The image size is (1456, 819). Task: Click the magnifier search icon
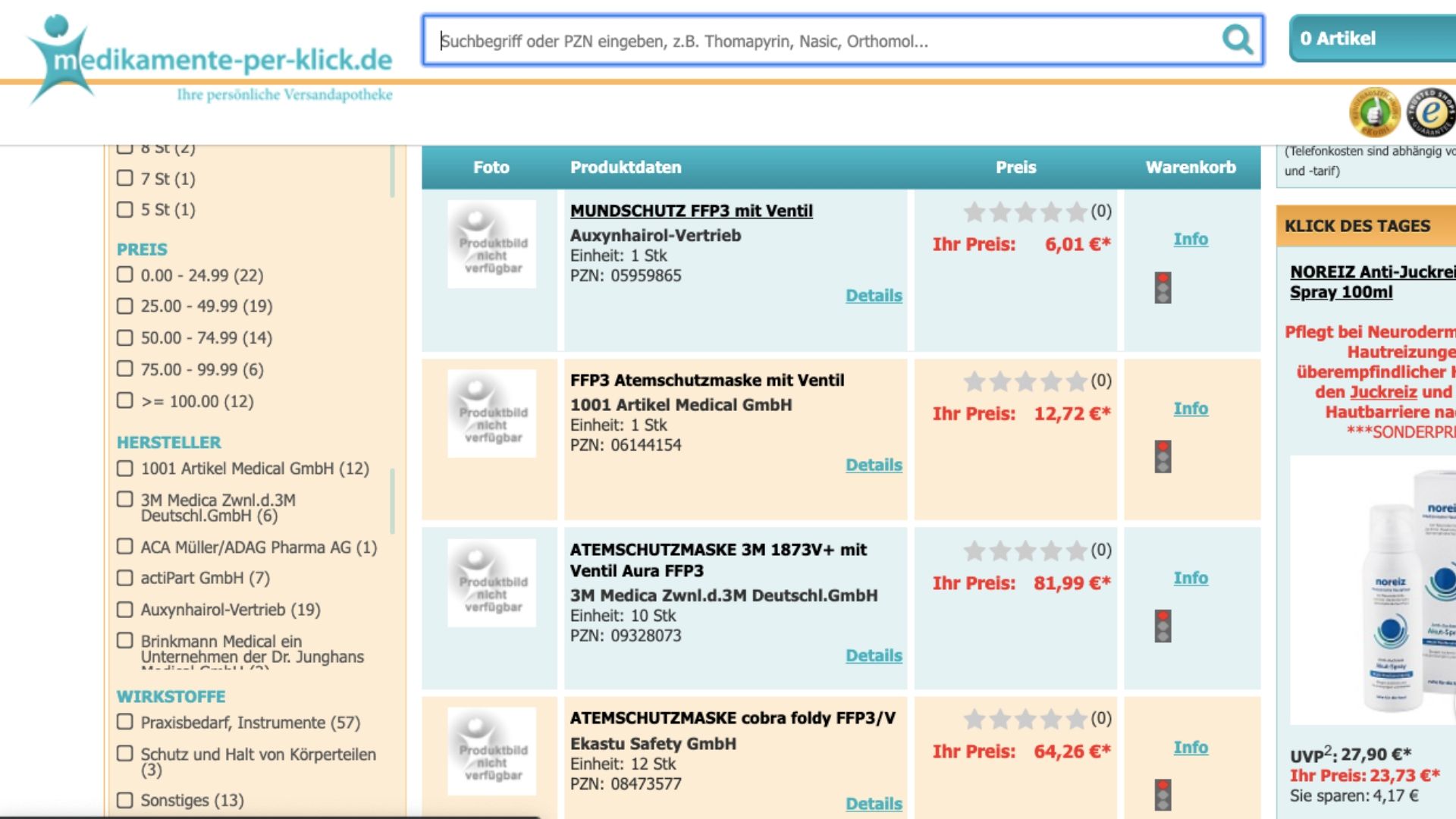[1237, 39]
